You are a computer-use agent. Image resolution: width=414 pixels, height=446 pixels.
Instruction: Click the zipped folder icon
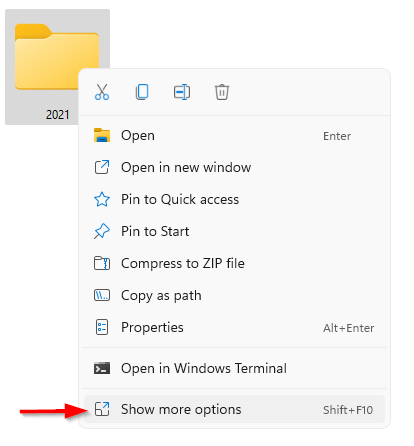pos(102,263)
